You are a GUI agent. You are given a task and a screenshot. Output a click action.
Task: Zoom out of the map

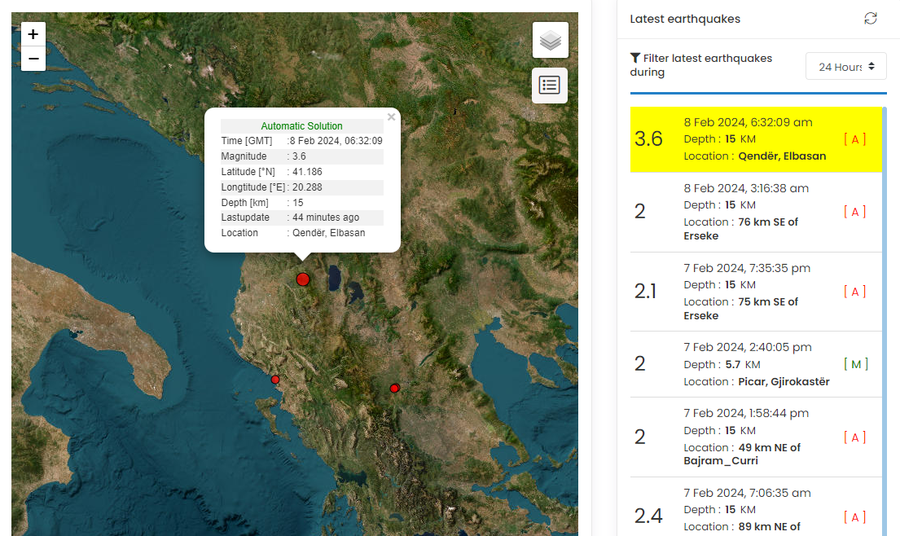(x=33, y=59)
